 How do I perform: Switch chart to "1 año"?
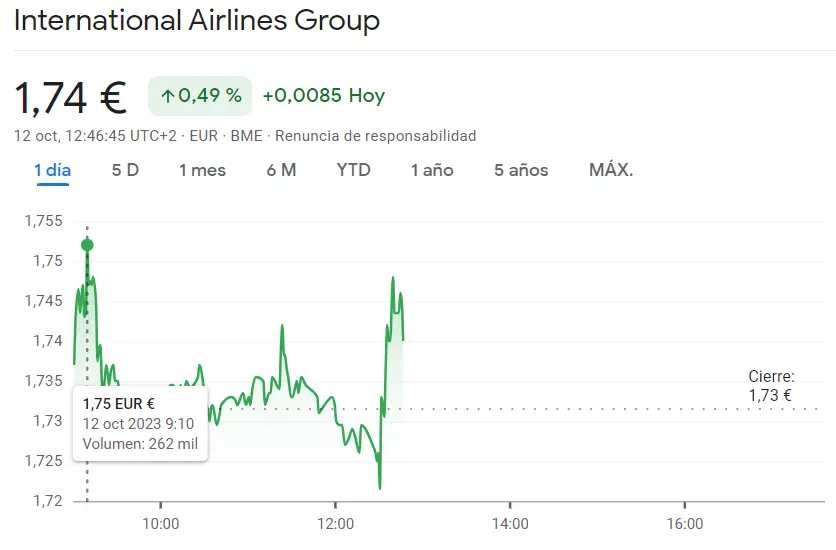pos(432,170)
